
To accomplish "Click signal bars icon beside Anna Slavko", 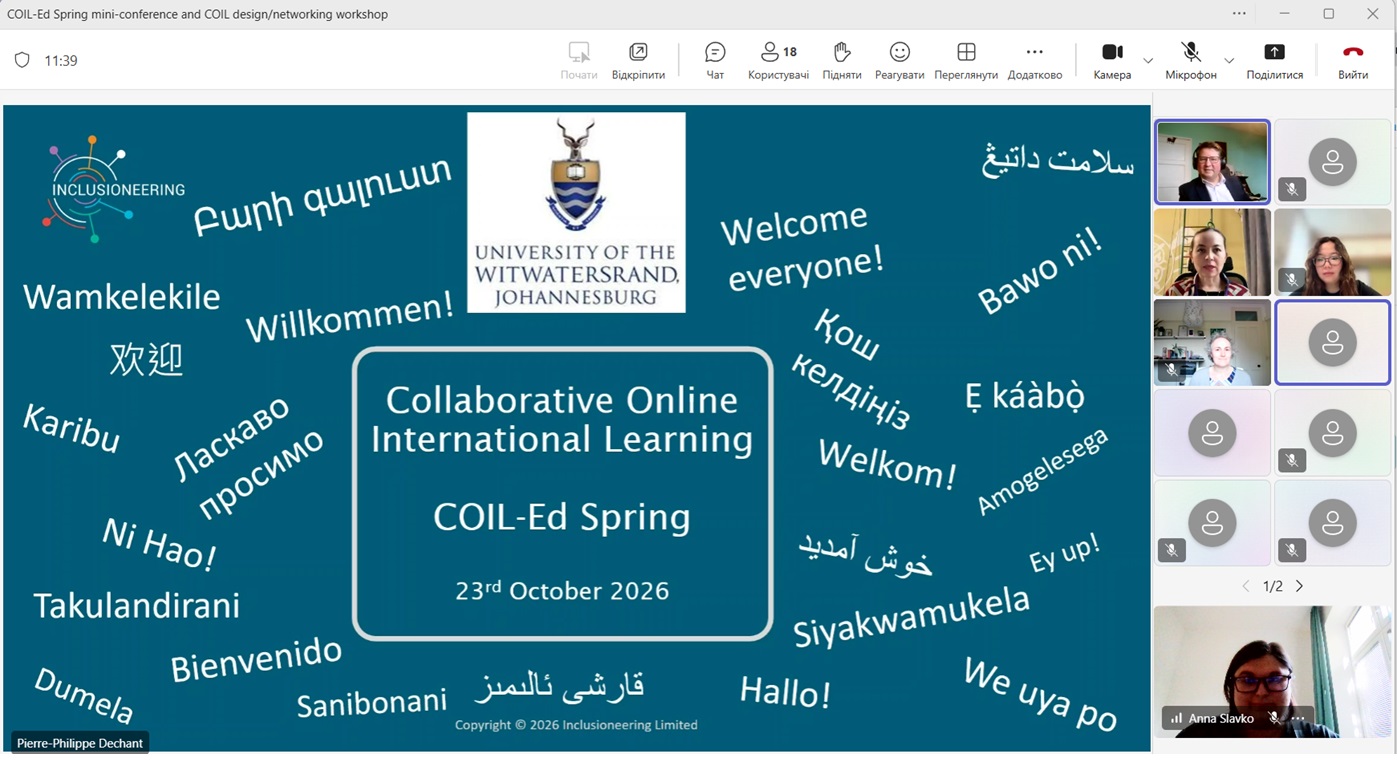I will click(x=1176, y=718).
